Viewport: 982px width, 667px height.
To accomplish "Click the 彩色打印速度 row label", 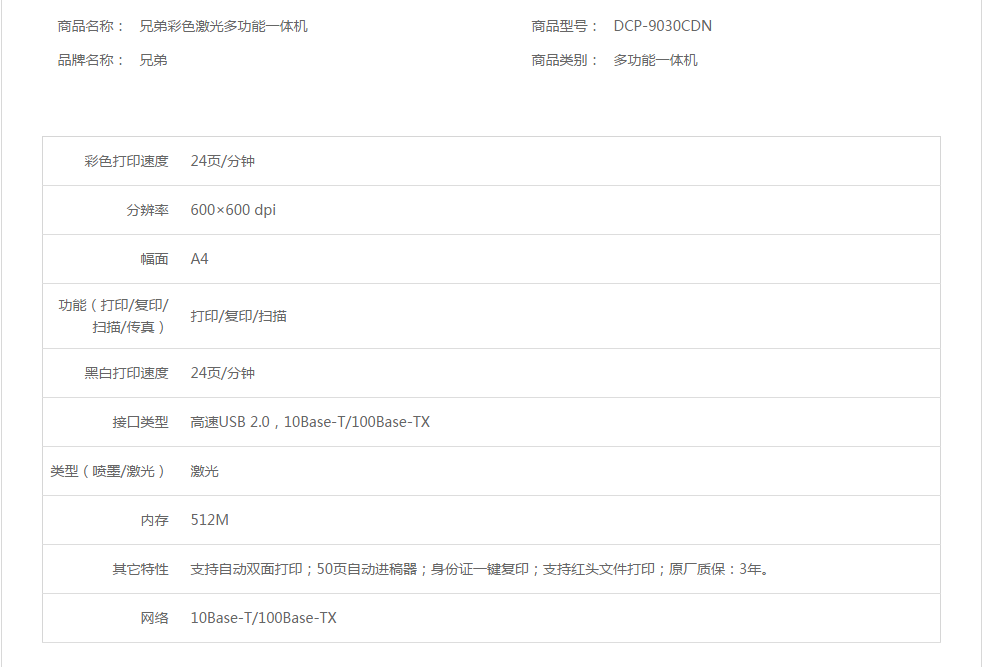I will (x=127, y=161).
